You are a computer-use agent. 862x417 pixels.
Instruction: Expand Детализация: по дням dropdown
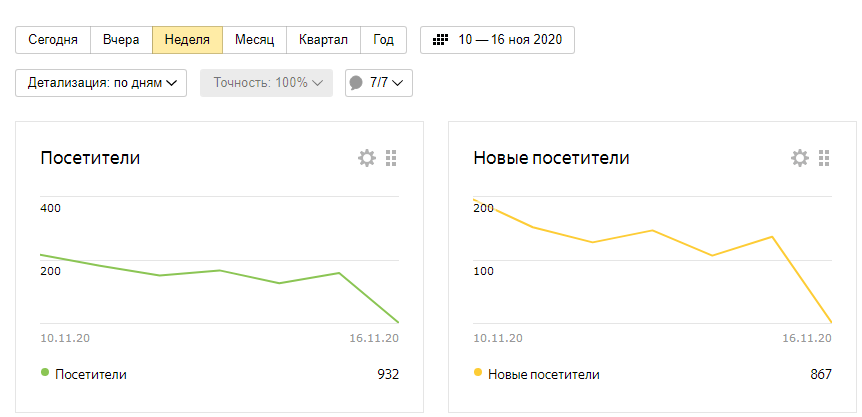pos(102,83)
